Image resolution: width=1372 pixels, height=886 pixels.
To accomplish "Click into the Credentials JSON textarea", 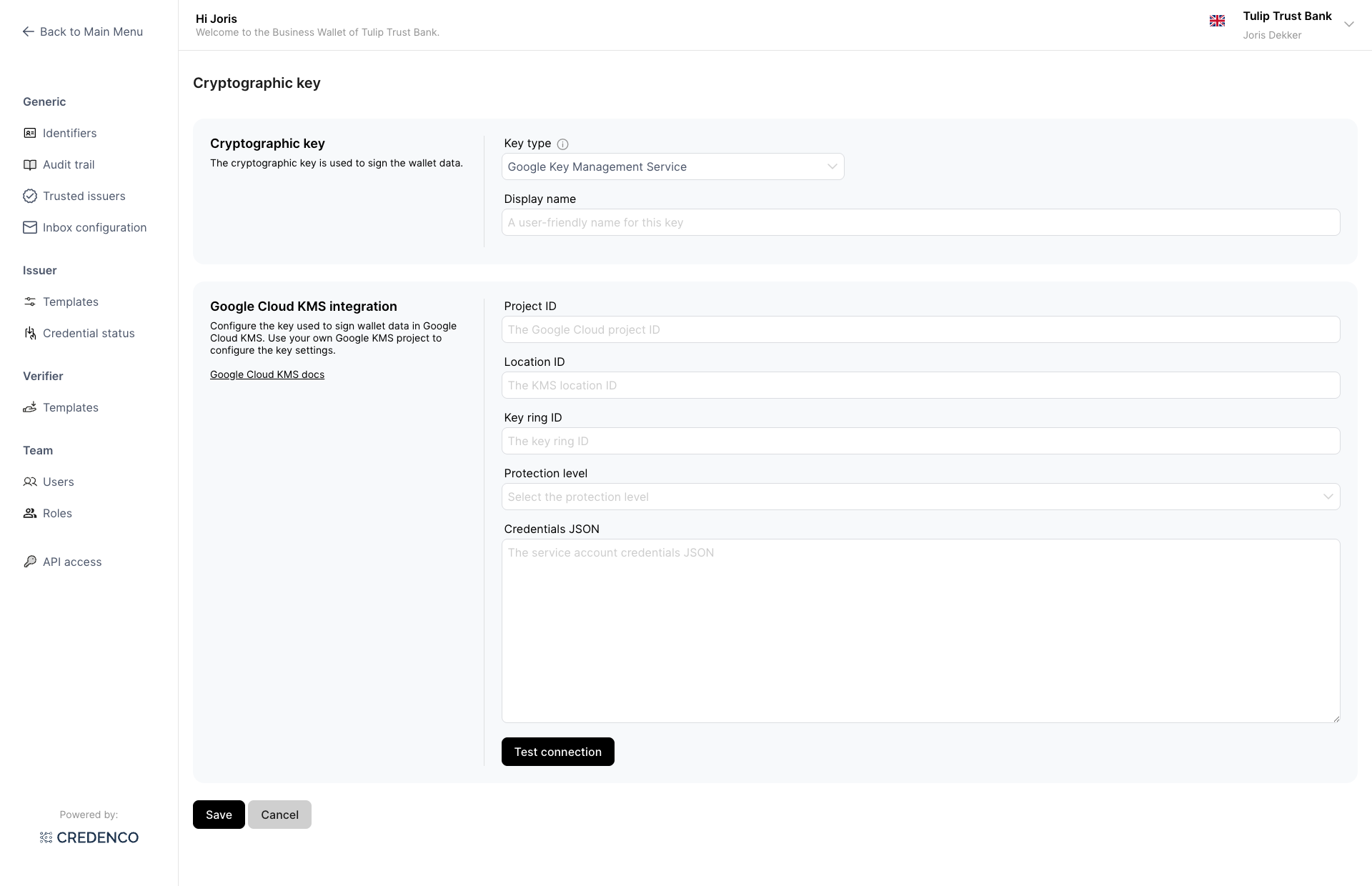I will 920,630.
